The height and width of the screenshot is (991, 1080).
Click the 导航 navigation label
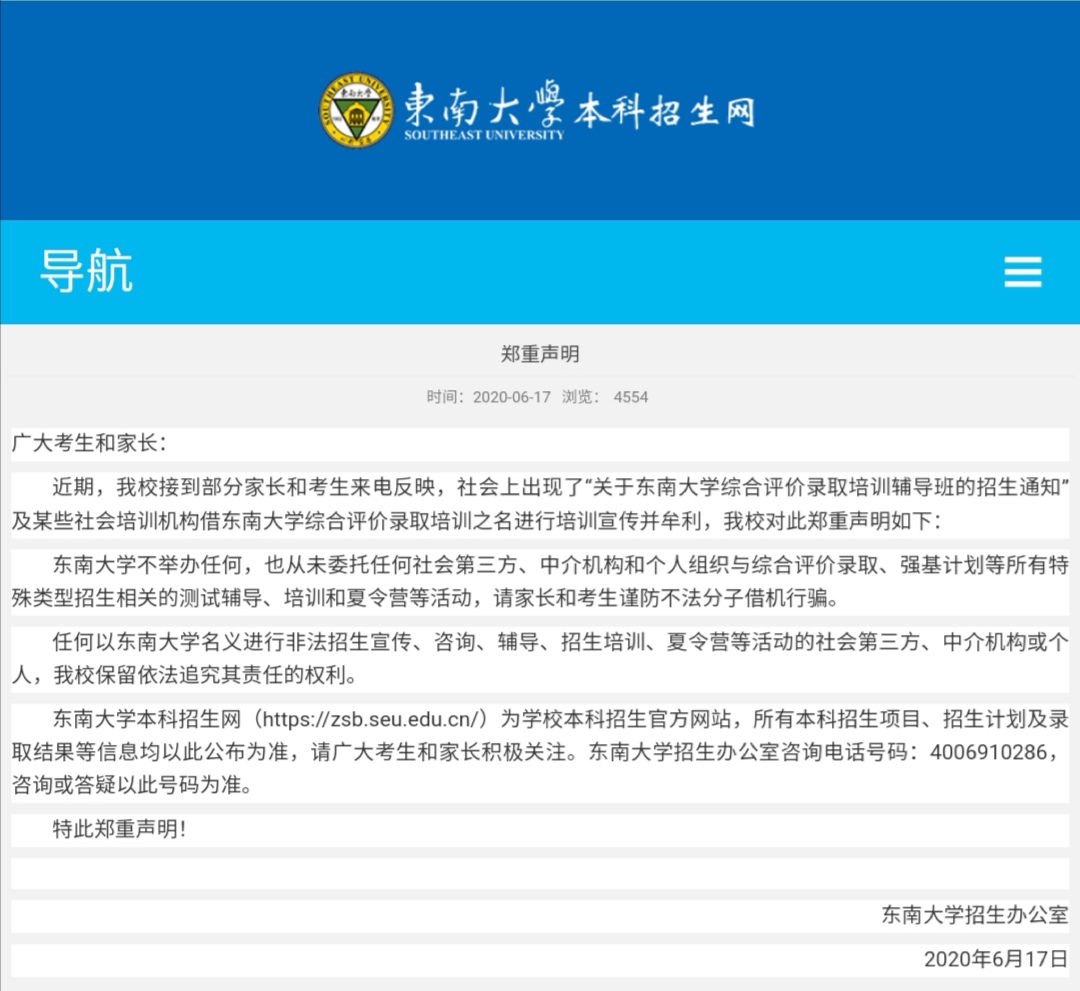86,271
